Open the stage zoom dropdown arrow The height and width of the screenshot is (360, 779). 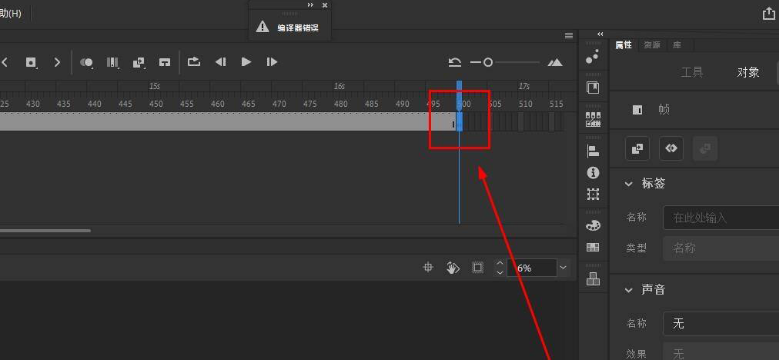(x=563, y=268)
